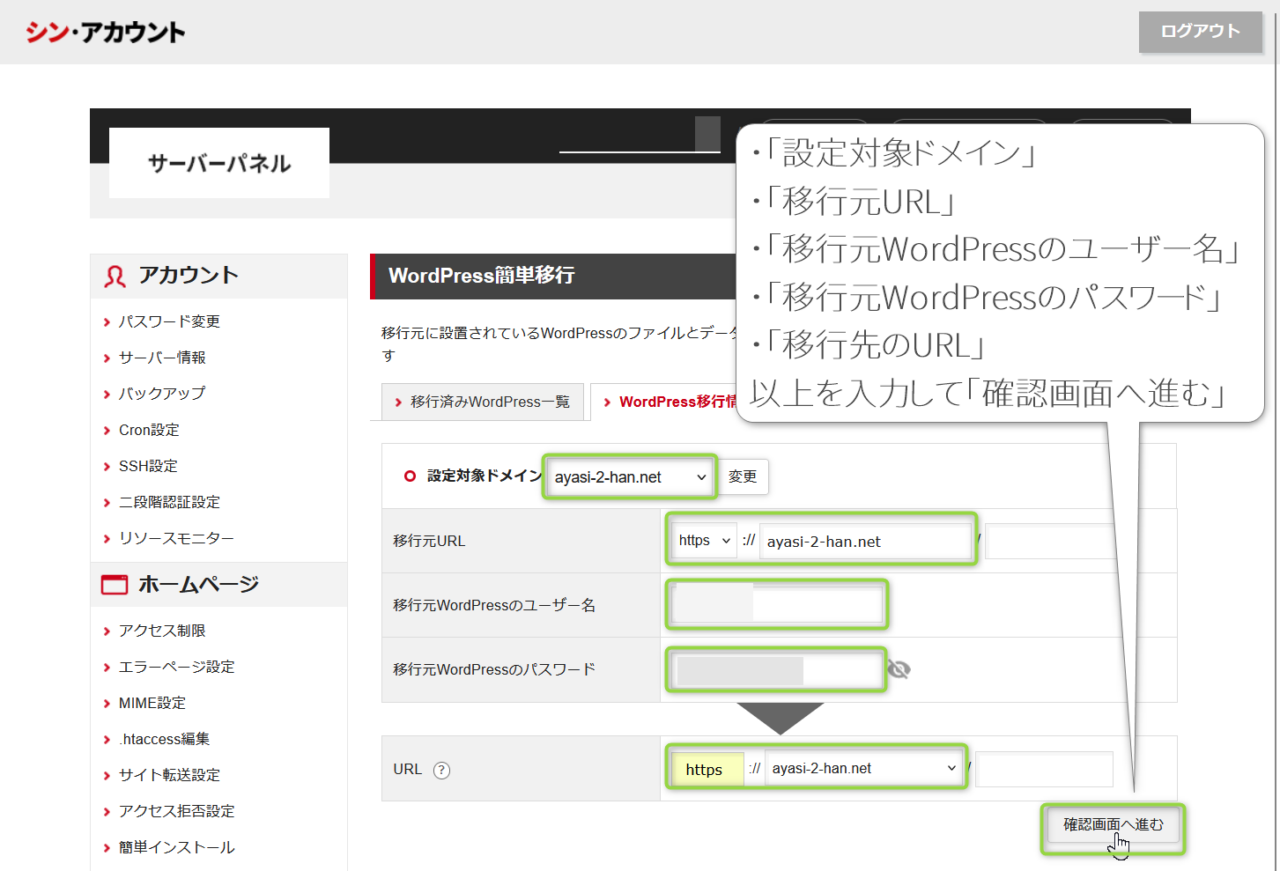Click the 変更 button
Viewport: 1280px width, 871px height.
[743, 477]
